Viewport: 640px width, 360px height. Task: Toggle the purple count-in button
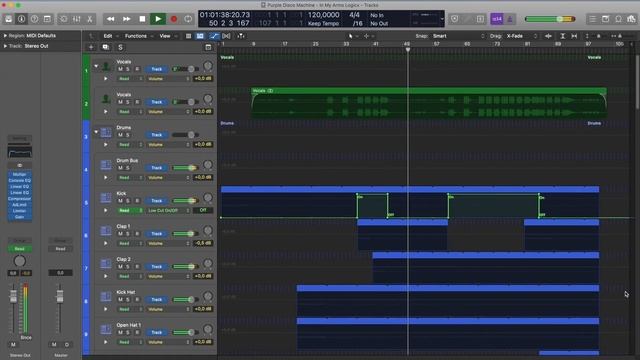tap(497, 19)
